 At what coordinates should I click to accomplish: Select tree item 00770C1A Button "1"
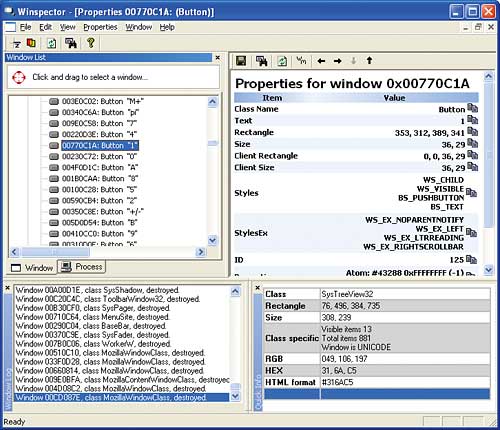(x=100, y=146)
